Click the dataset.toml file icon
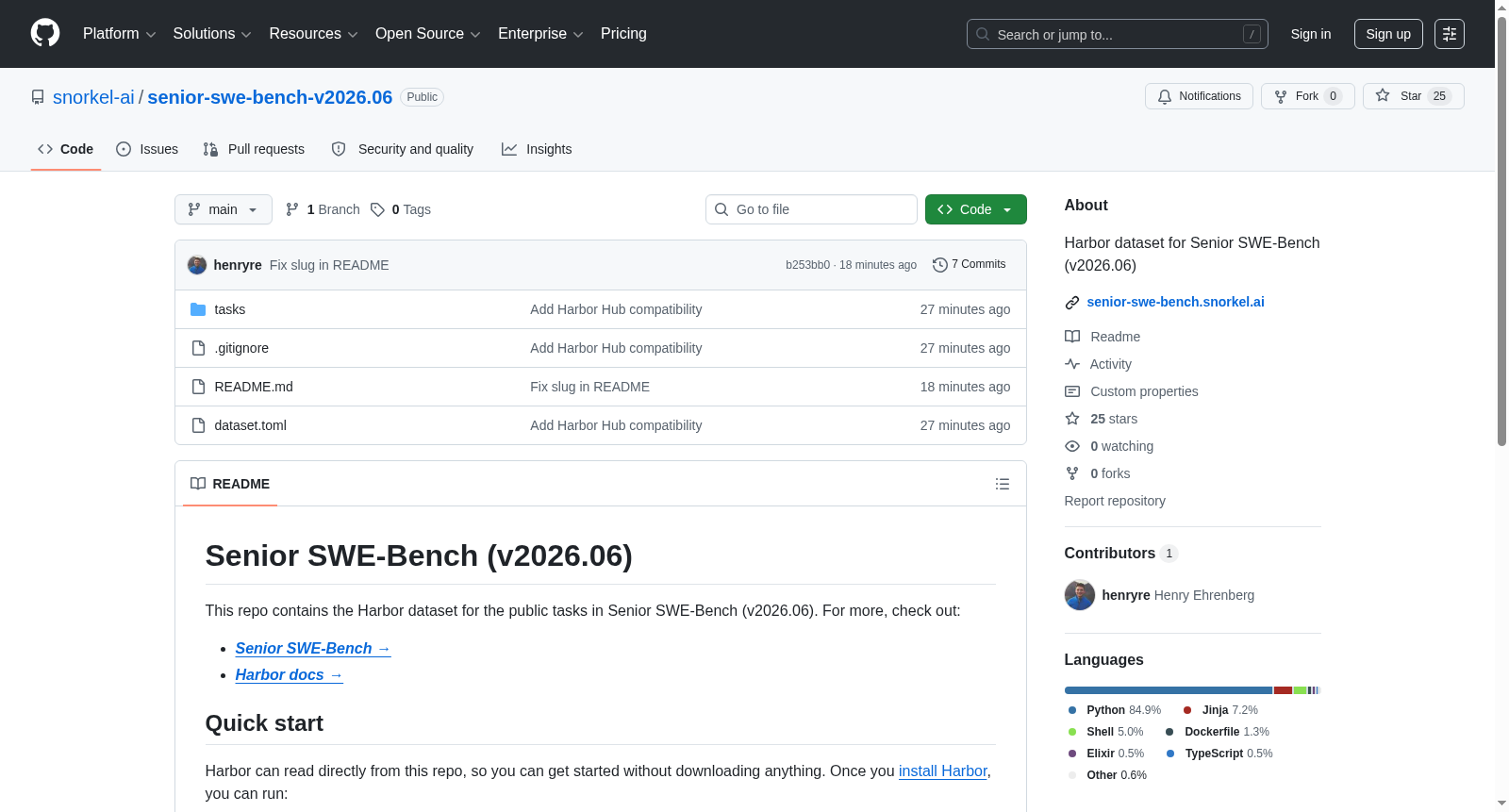The image size is (1509, 812). (x=198, y=425)
